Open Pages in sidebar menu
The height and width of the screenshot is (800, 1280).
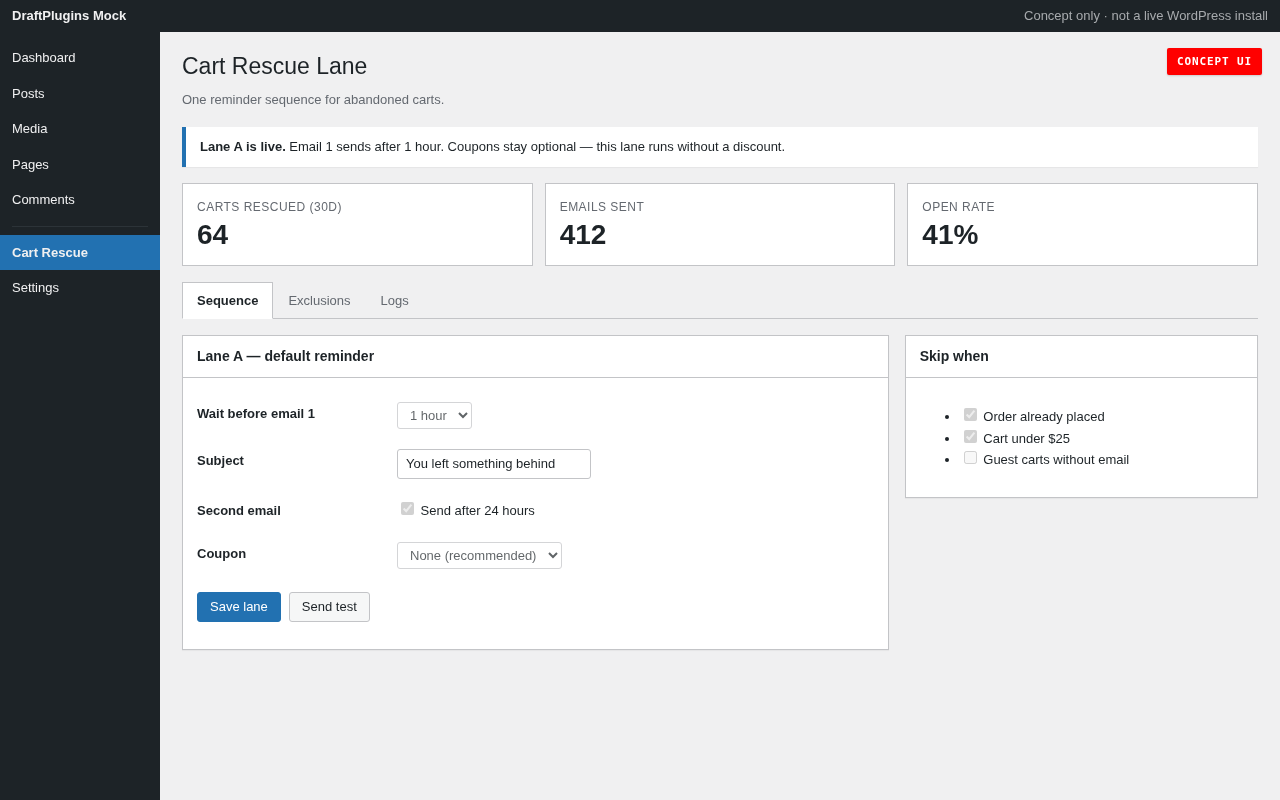click(80, 165)
